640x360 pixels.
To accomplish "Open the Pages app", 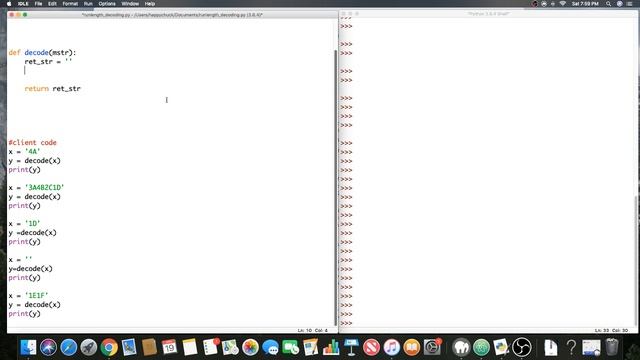I will click(311, 347).
